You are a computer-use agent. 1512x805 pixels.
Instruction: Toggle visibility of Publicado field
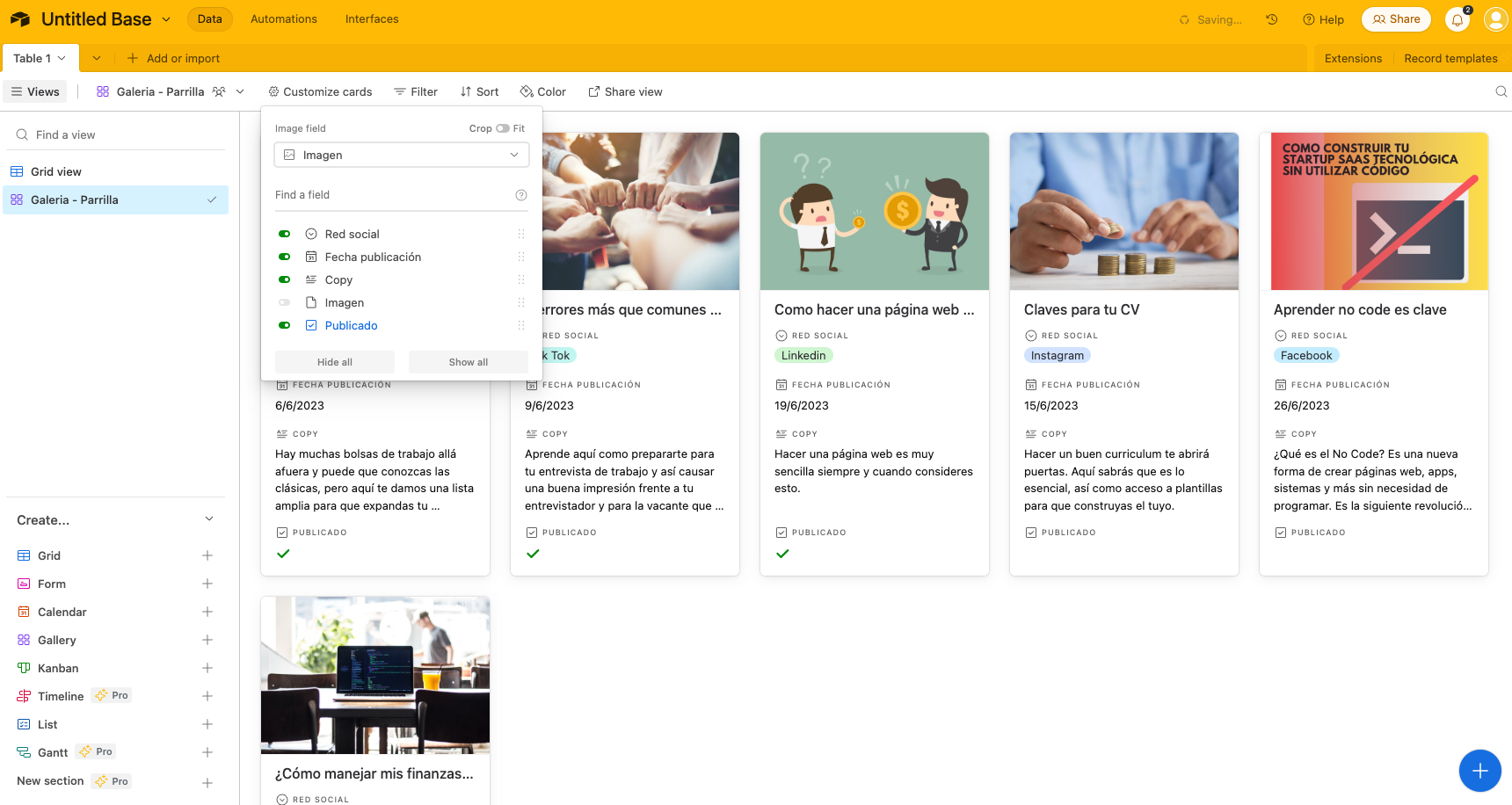click(285, 325)
